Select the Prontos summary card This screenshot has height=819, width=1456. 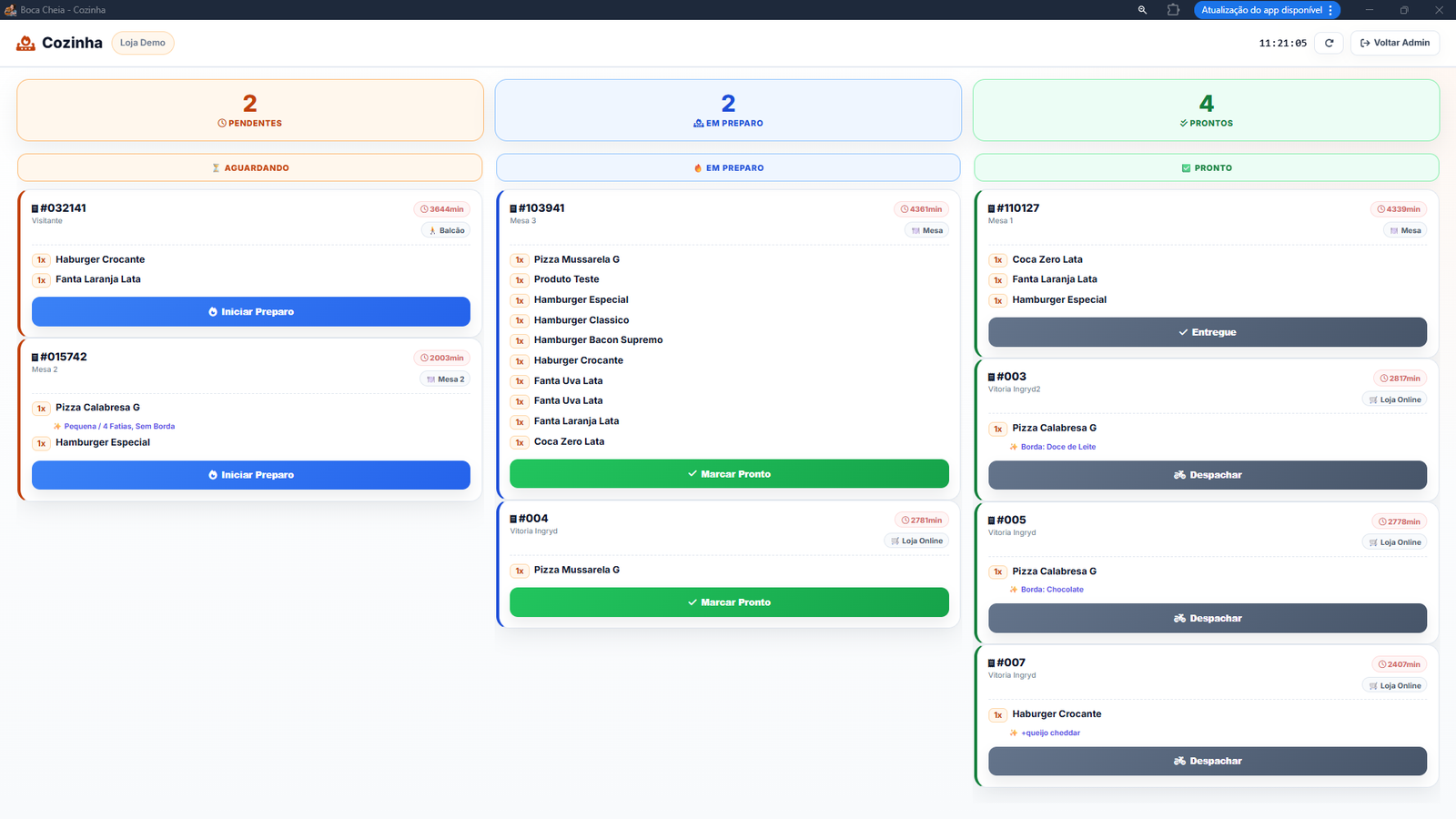pyautogui.click(x=1207, y=110)
